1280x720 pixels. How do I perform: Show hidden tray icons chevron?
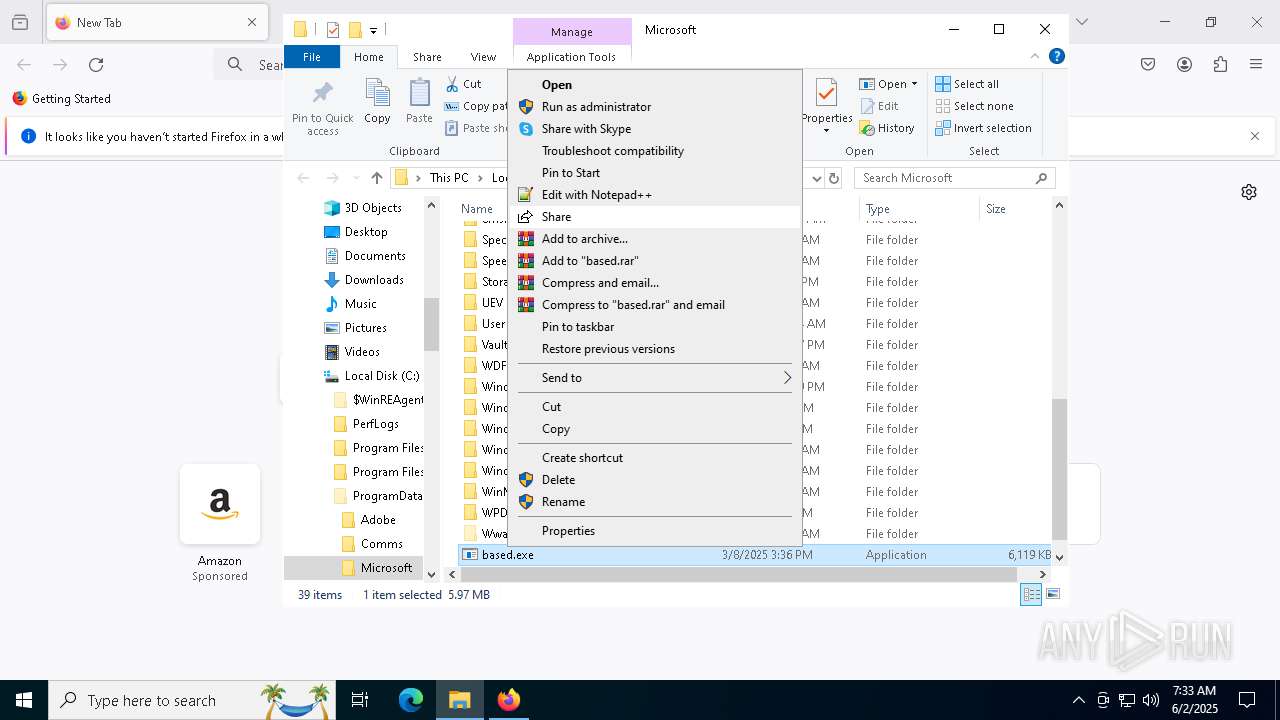pyautogui.click(x=1078, y=700)
